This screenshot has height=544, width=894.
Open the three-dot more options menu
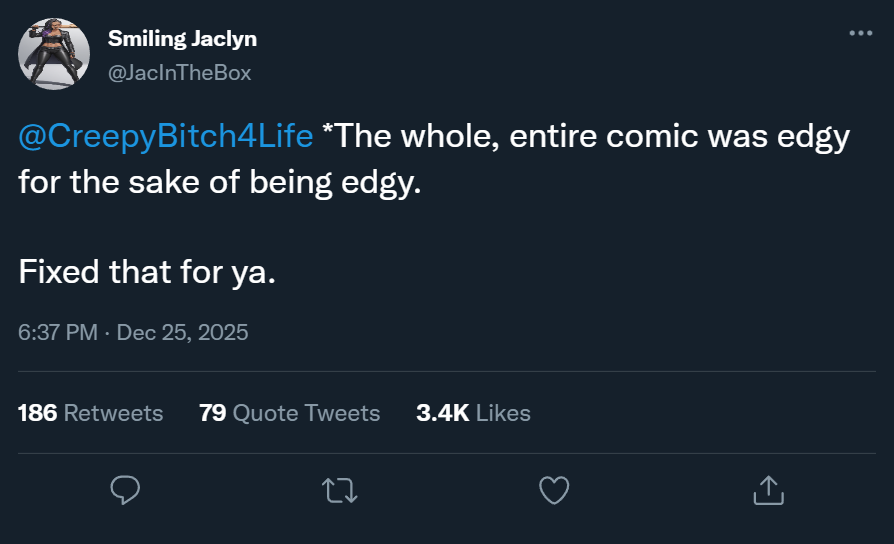coord(860,33)
